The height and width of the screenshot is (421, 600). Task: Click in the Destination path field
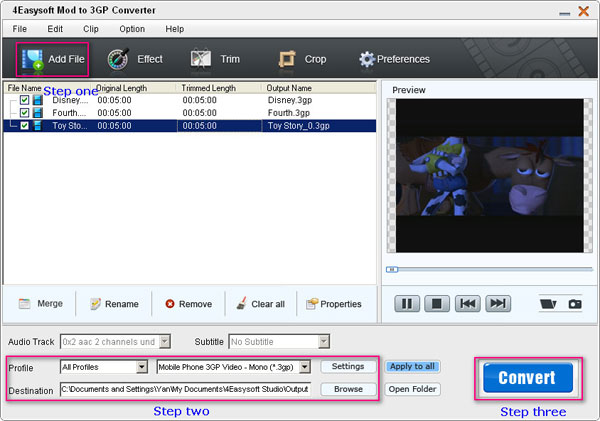click(185, 389)
